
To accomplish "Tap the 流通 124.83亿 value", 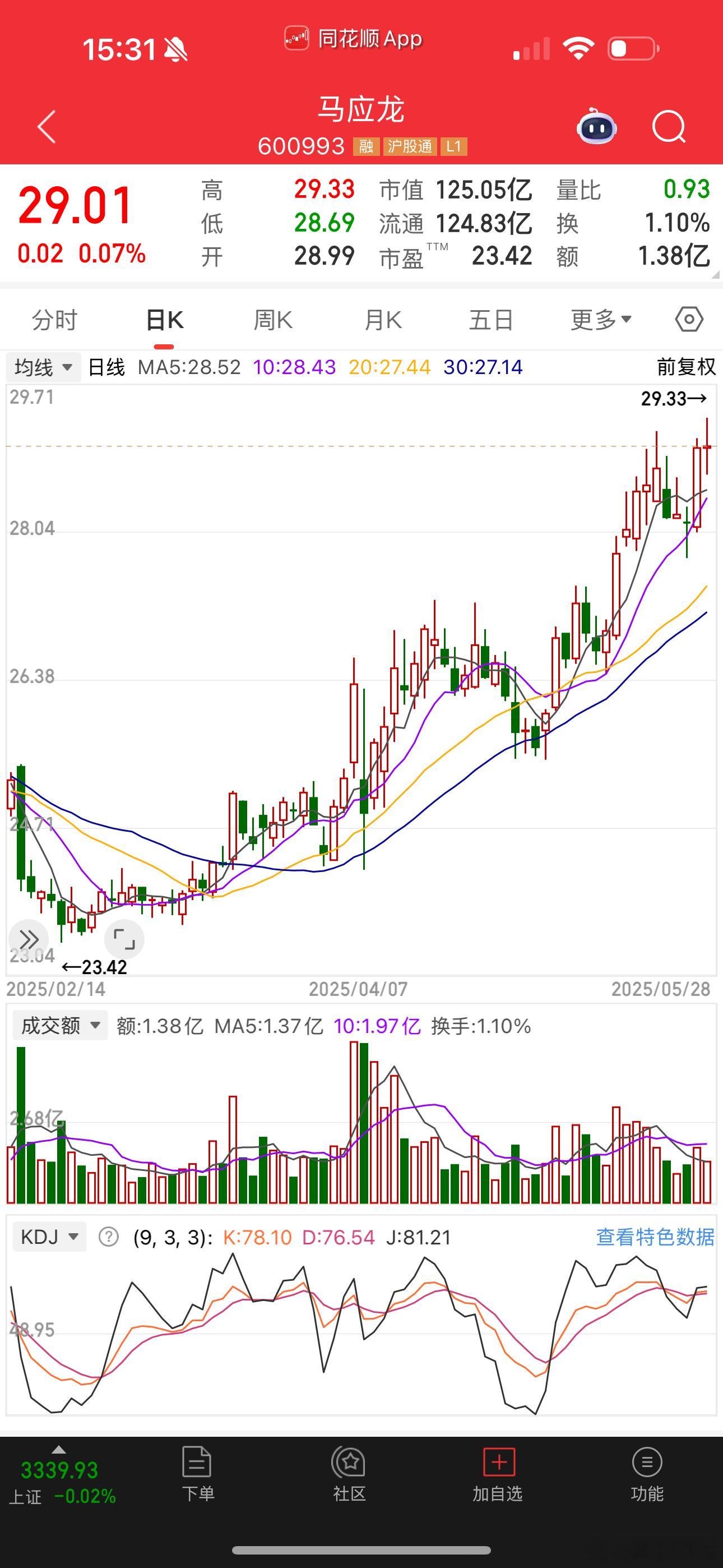I will click(x=484, y=223).
